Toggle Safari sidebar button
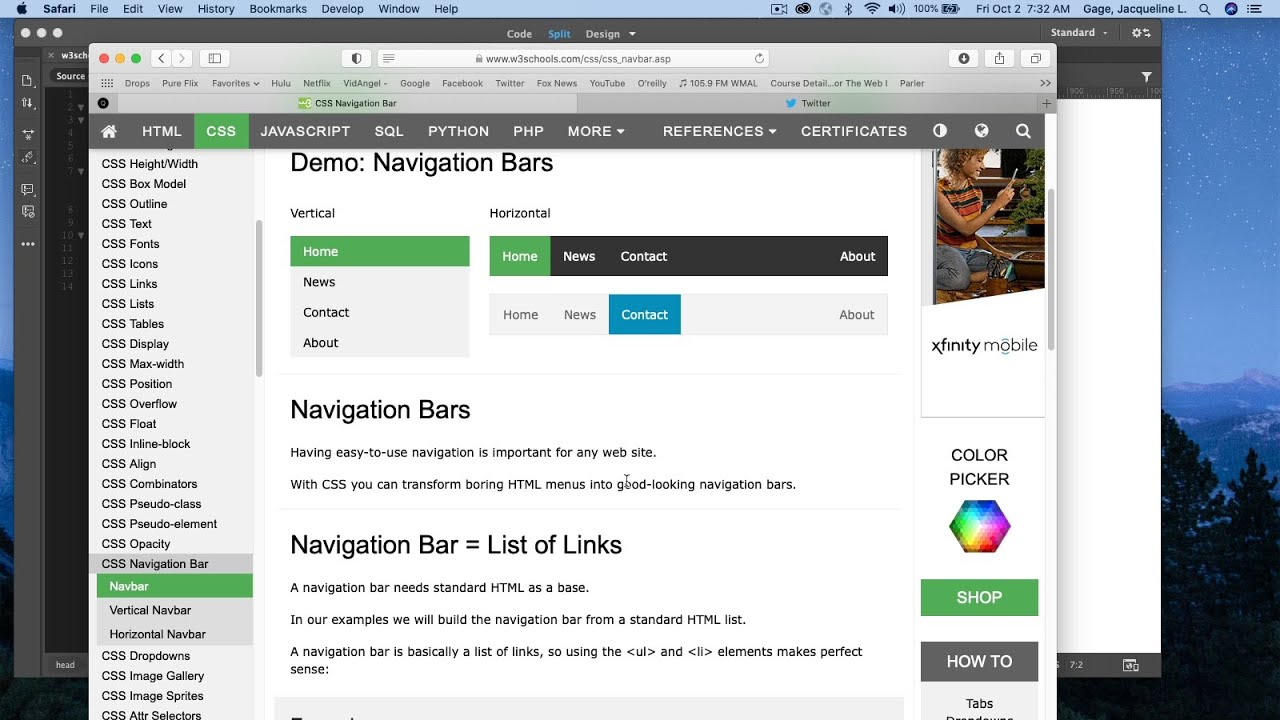The image size is (1280, 720). click(214, 58)
